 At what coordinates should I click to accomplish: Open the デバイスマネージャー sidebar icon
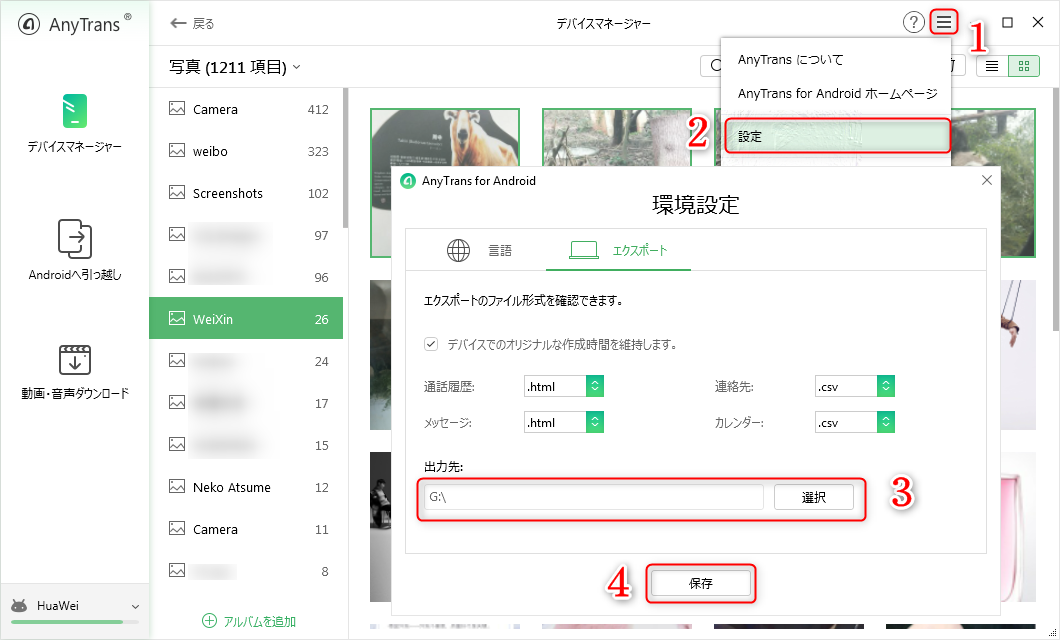[x=74, y=111]
